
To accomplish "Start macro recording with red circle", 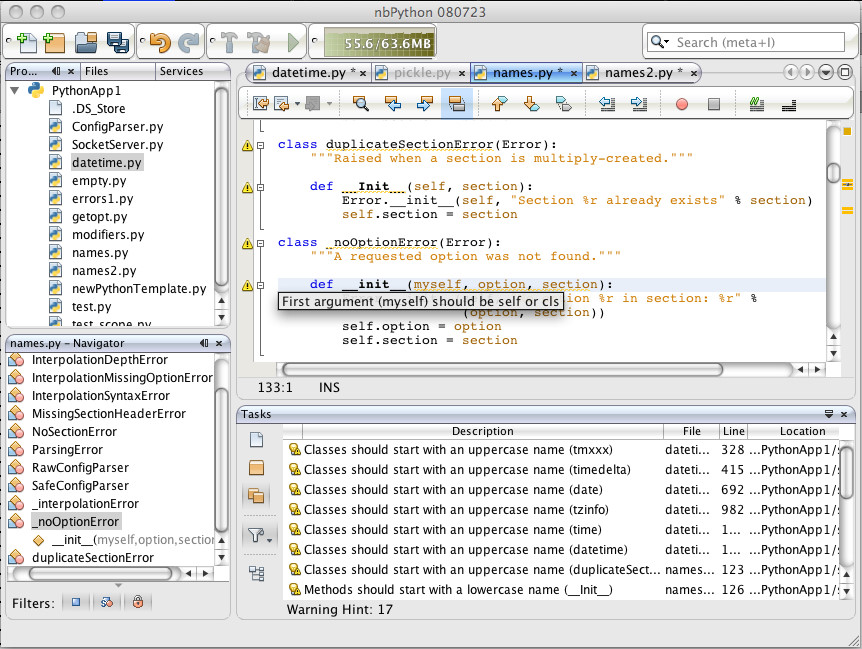I will pos(682,103).
